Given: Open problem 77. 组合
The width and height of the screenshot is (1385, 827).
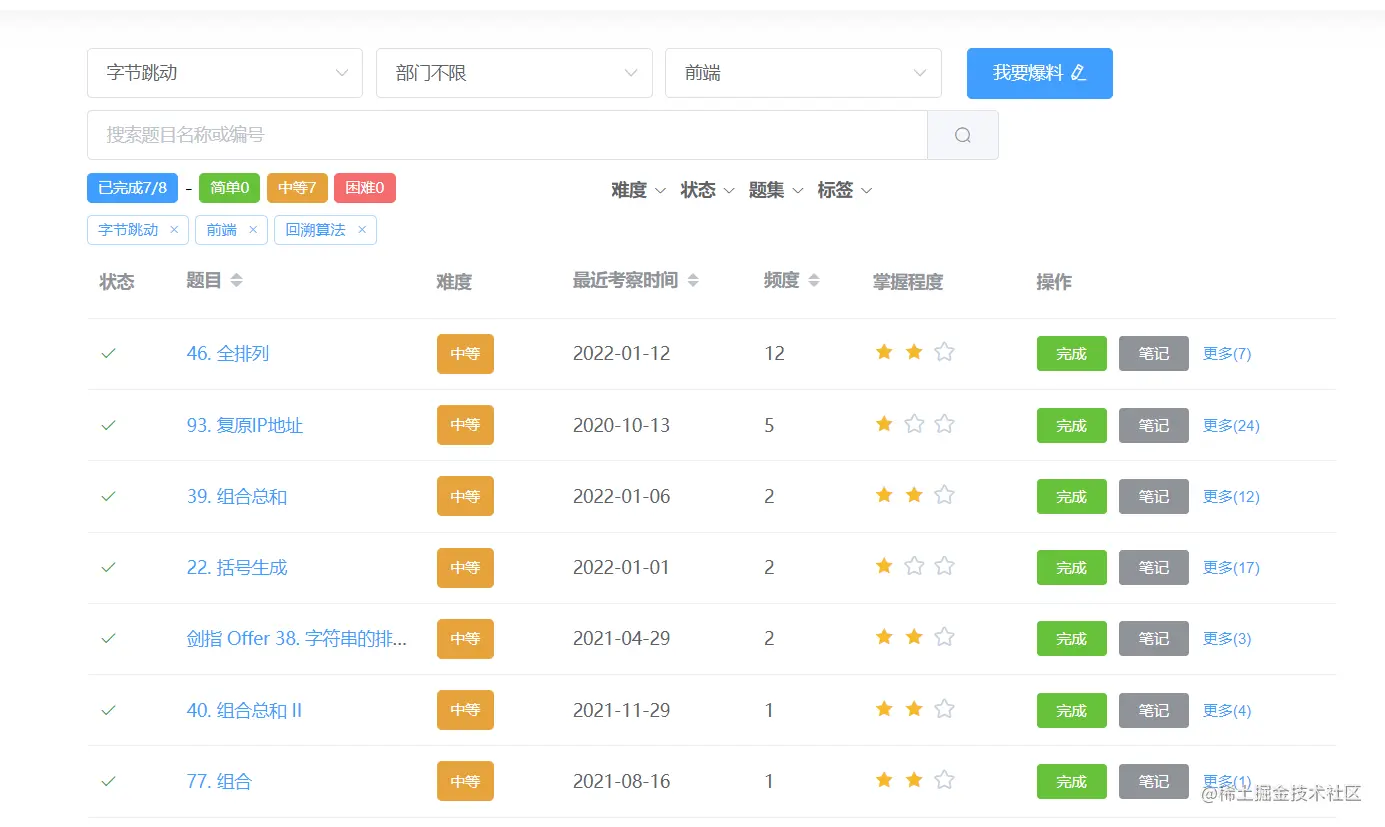Looking at the screenshot, I should click(x=219, y=781).
